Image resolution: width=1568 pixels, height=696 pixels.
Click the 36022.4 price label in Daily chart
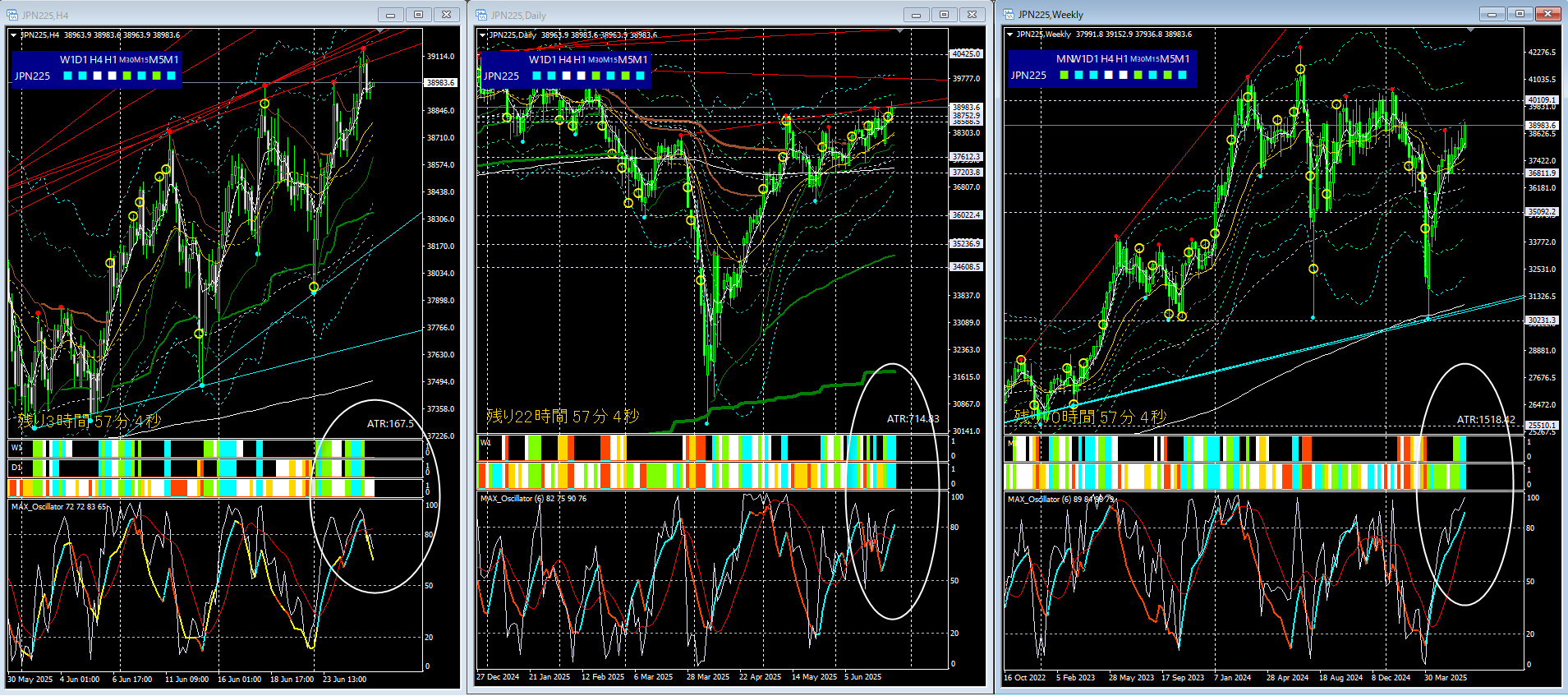tap(966, 214)
